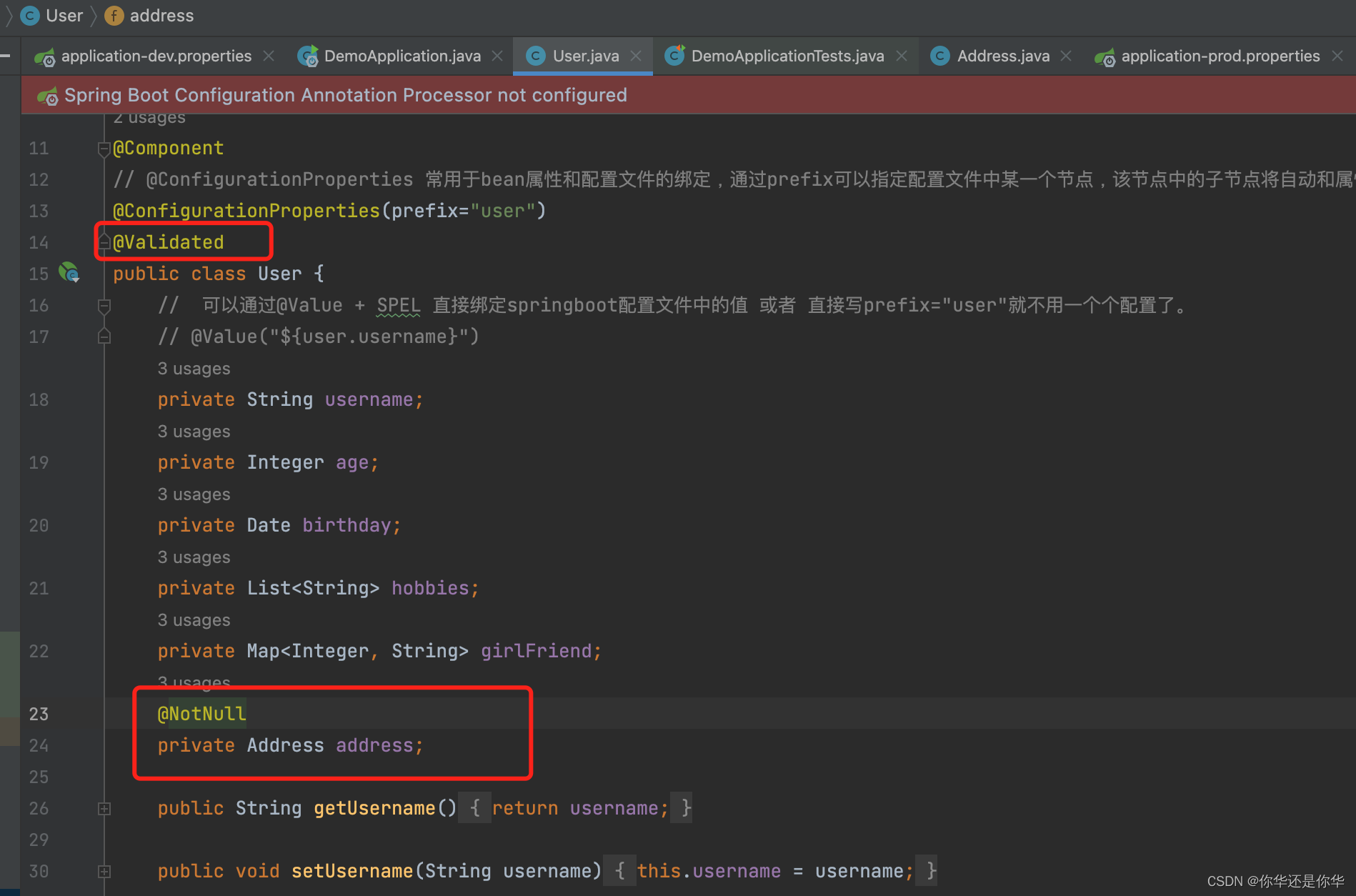The width and height of the screenshot is (1356, 896).
Task: Click the class icon on Address.java tab
Action: click(x=940, y=56)
